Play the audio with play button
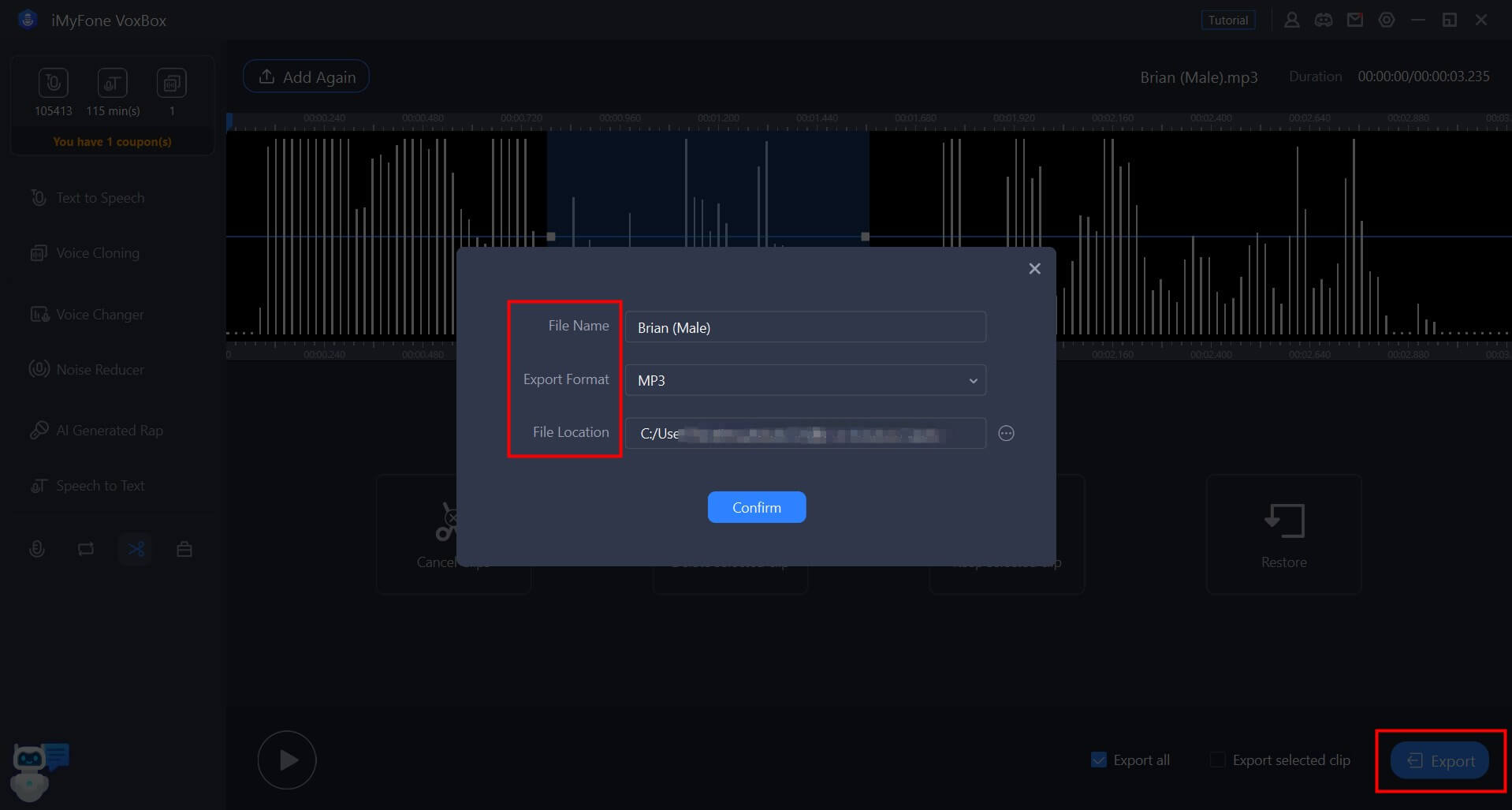Viewport: 1512px width, 810px height. point(287,760)
